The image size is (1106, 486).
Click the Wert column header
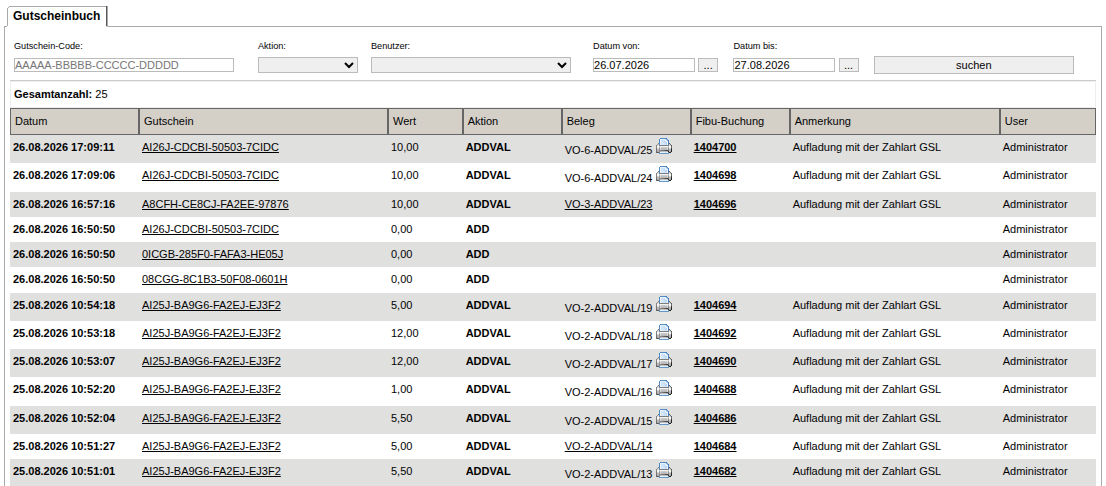coord(425,121)
